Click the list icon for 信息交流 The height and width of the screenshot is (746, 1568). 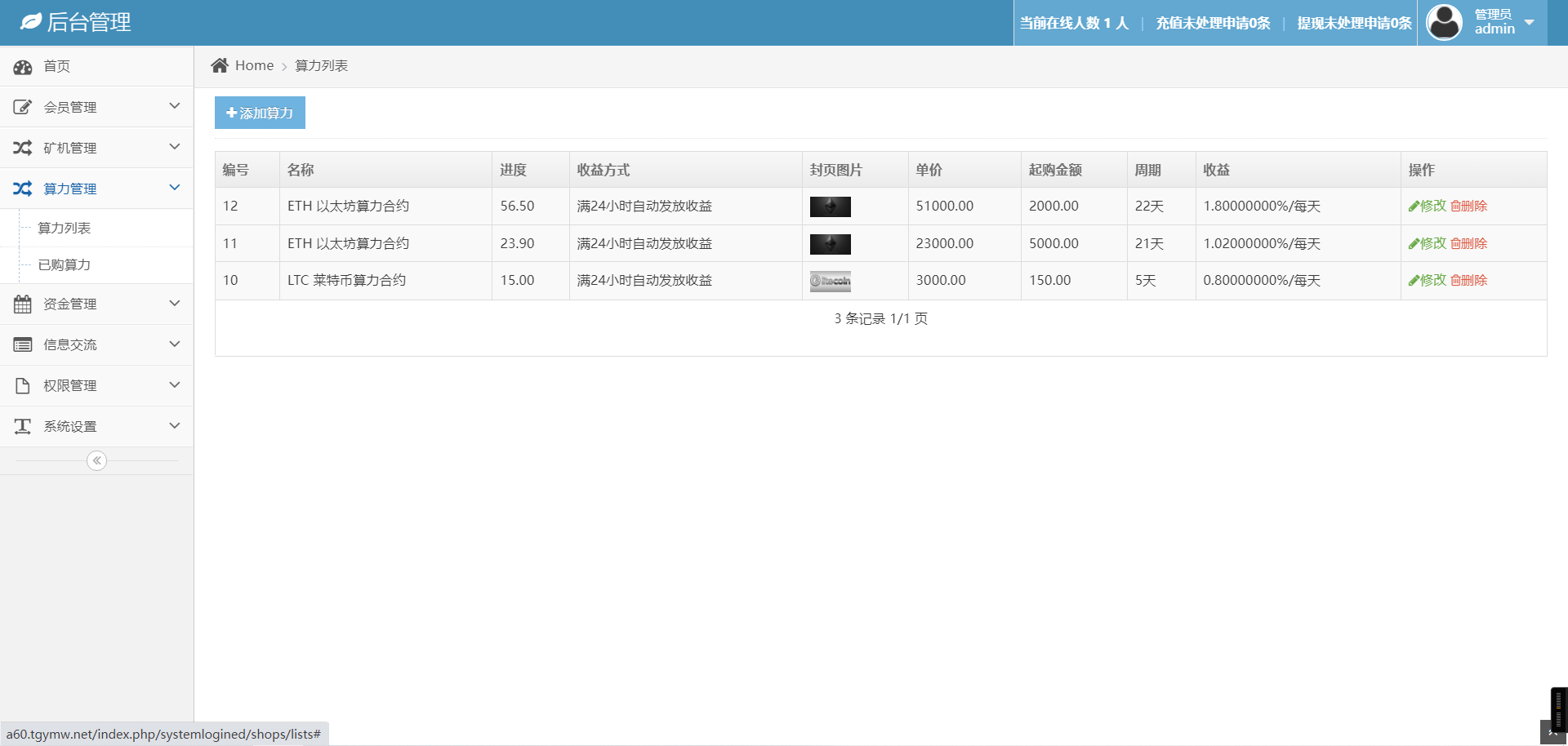23,345
